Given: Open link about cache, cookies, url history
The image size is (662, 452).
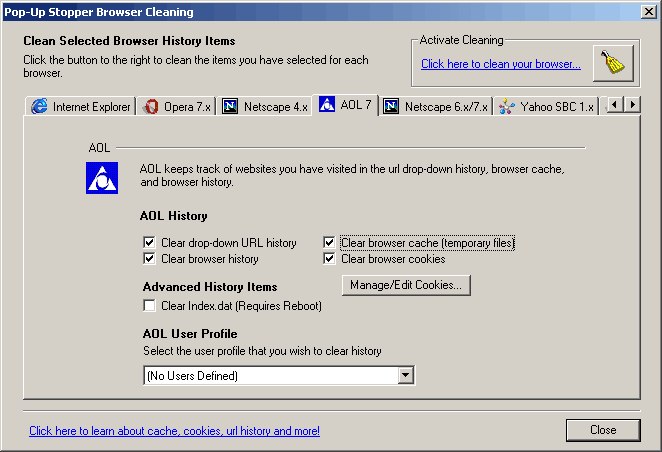Looking at the screenshot, I should 174,431.
